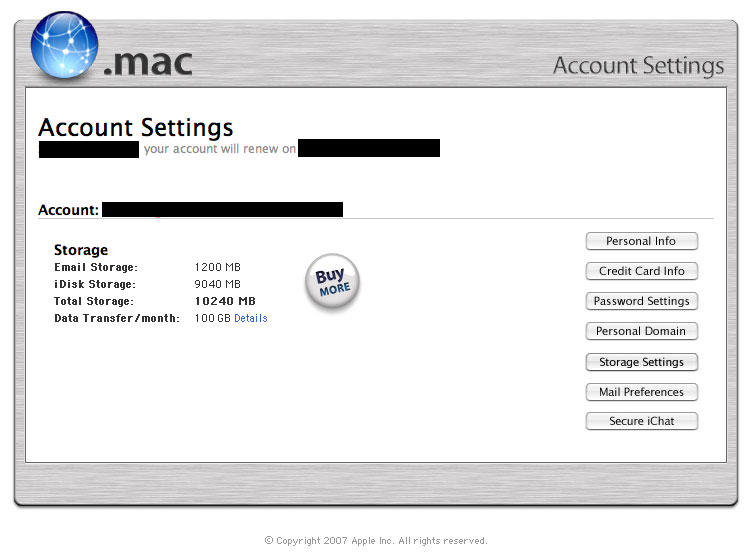The width and height of the screenshot is (753, 556).
Task: Open Personal Info settings
Action: tap(641, 241)
